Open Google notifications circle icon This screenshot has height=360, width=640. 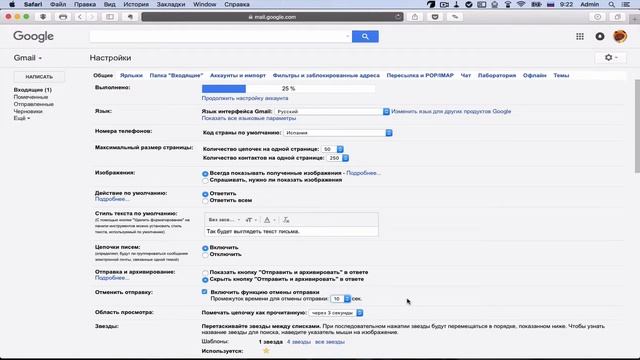click(x=600, y=36)
